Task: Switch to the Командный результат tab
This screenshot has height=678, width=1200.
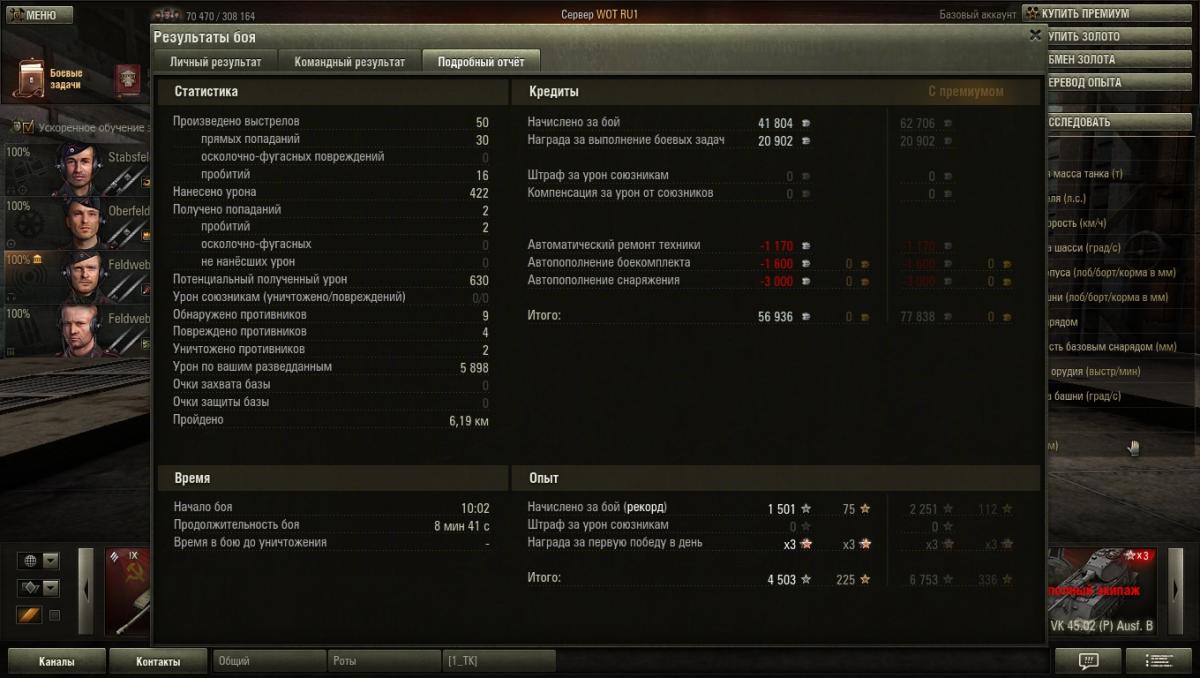Action: coord(349,61)
